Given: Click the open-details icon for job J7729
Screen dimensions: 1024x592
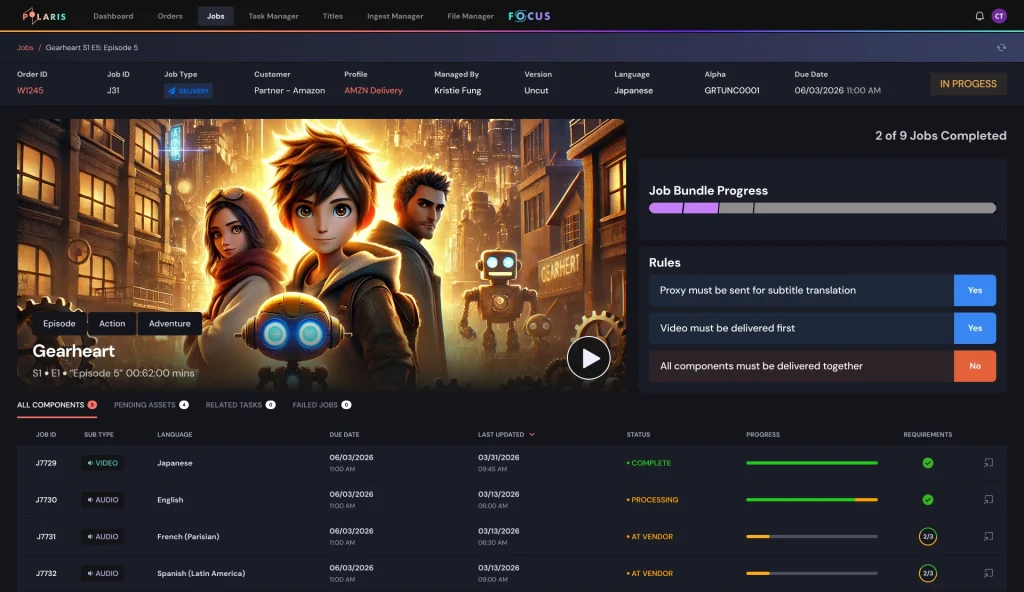Looking at the screenshot, I should tap(988, 463).
